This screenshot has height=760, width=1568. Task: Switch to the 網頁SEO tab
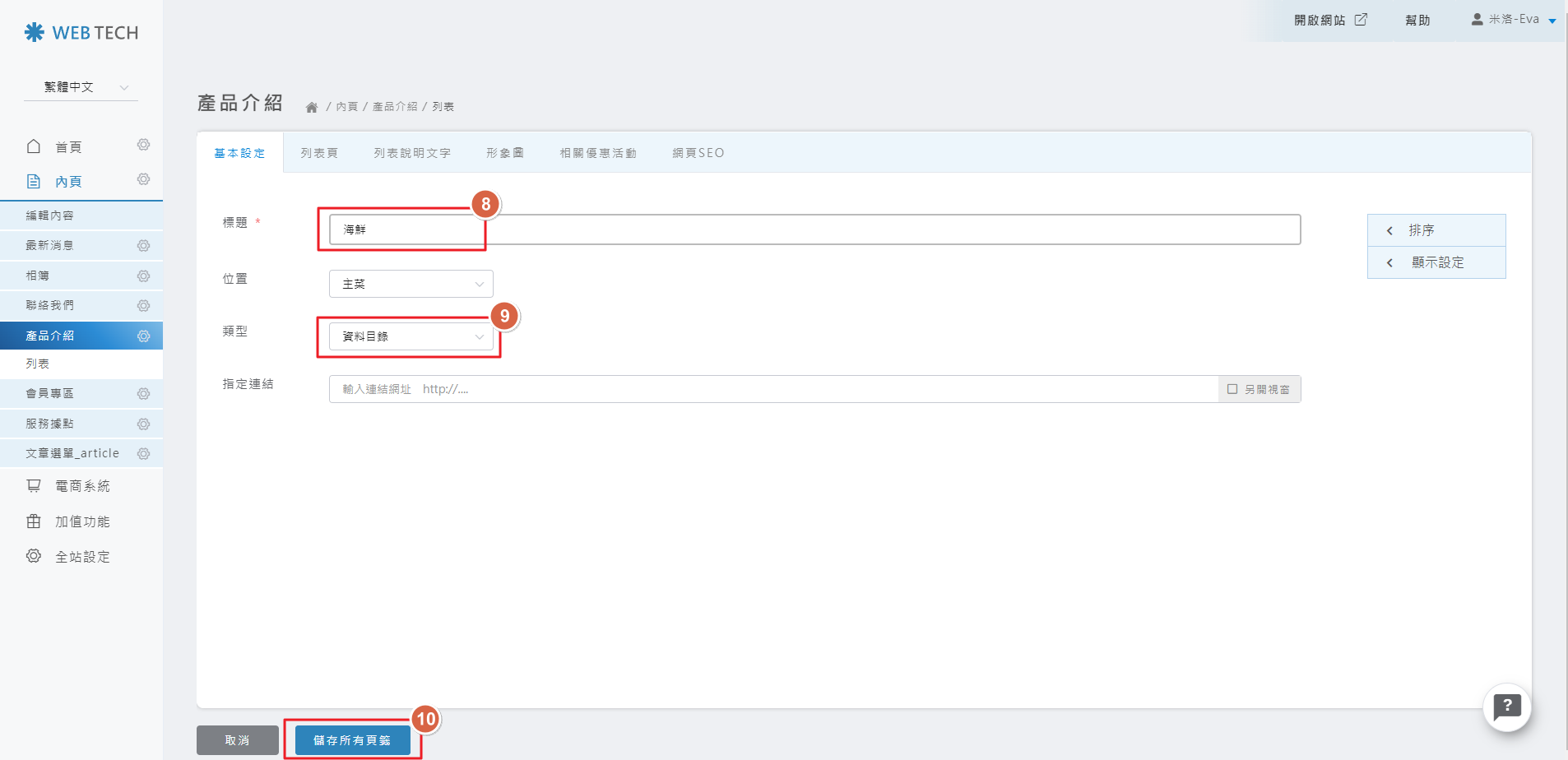(698, 153)
